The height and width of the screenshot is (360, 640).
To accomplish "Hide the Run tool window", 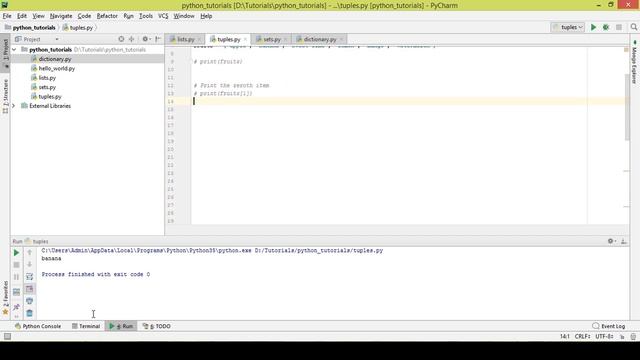I will tap(624, 241).
